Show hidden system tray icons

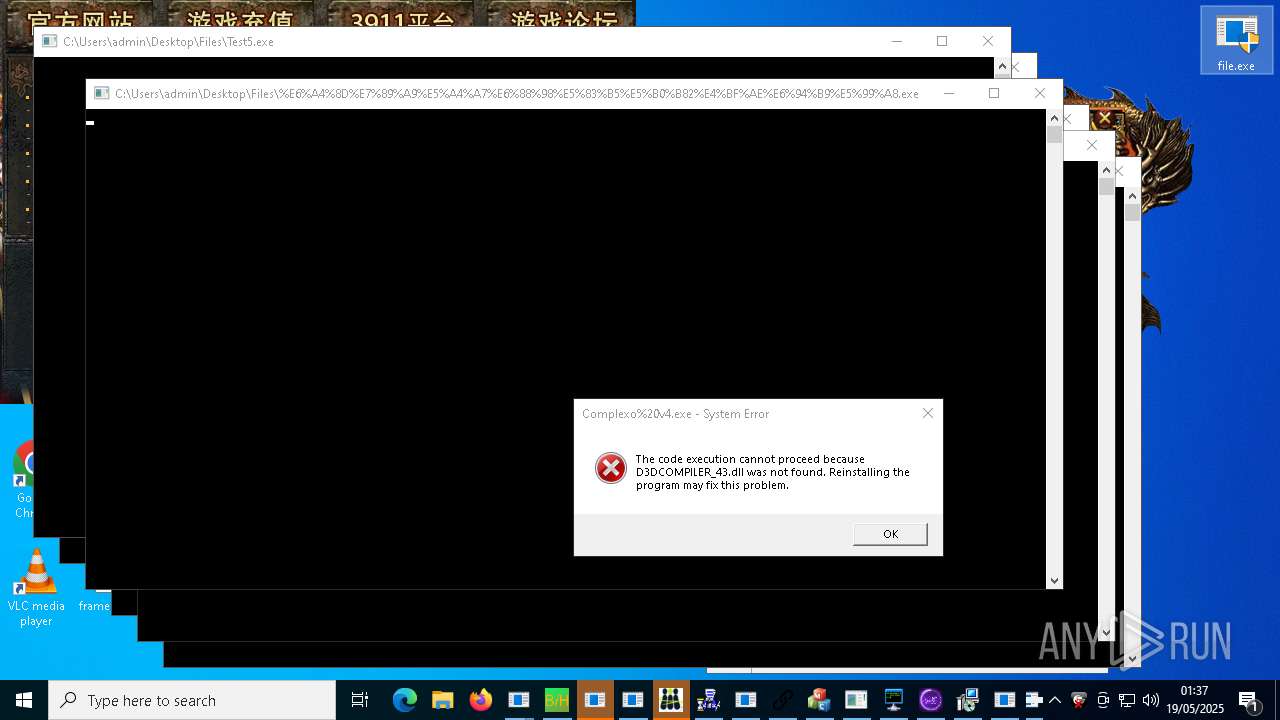pos(1055,700)
